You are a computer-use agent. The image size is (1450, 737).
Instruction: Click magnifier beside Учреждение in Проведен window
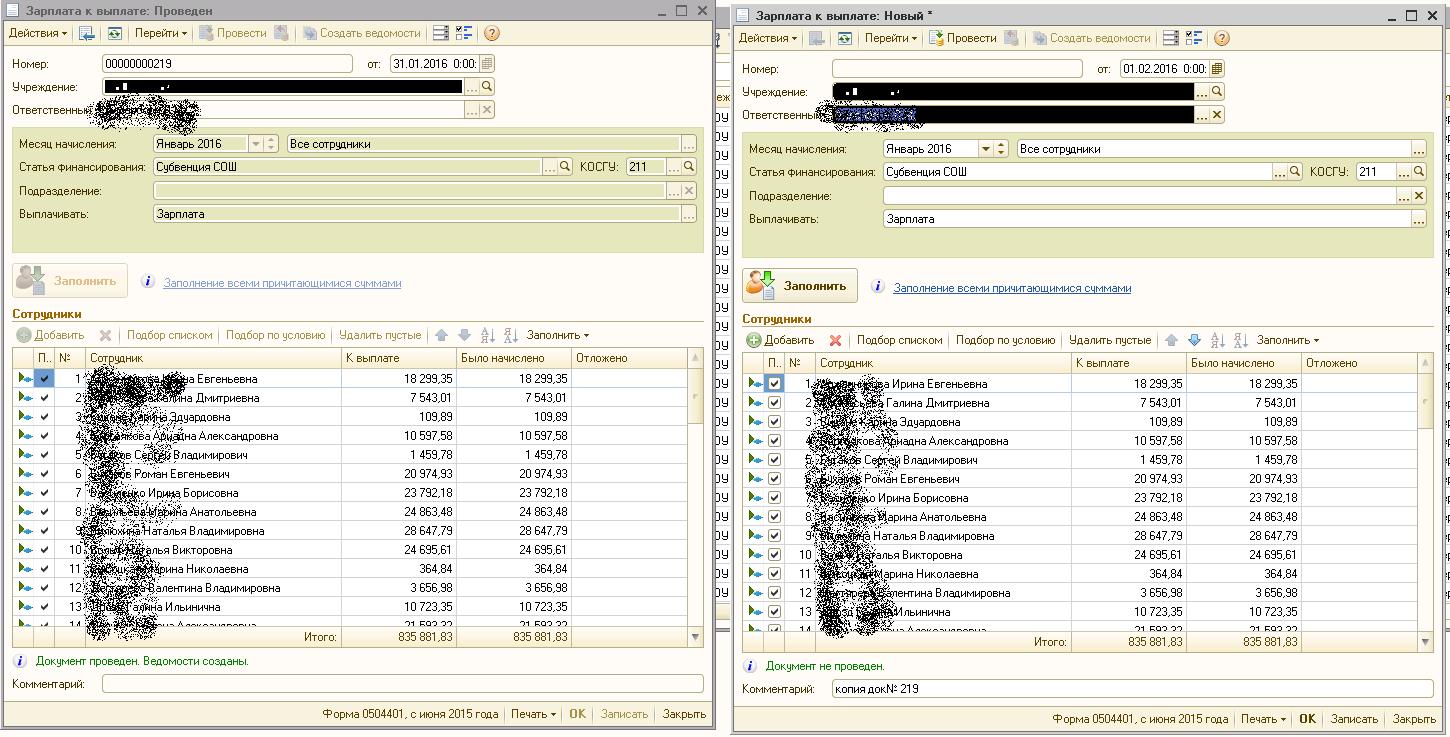(487, 87)
